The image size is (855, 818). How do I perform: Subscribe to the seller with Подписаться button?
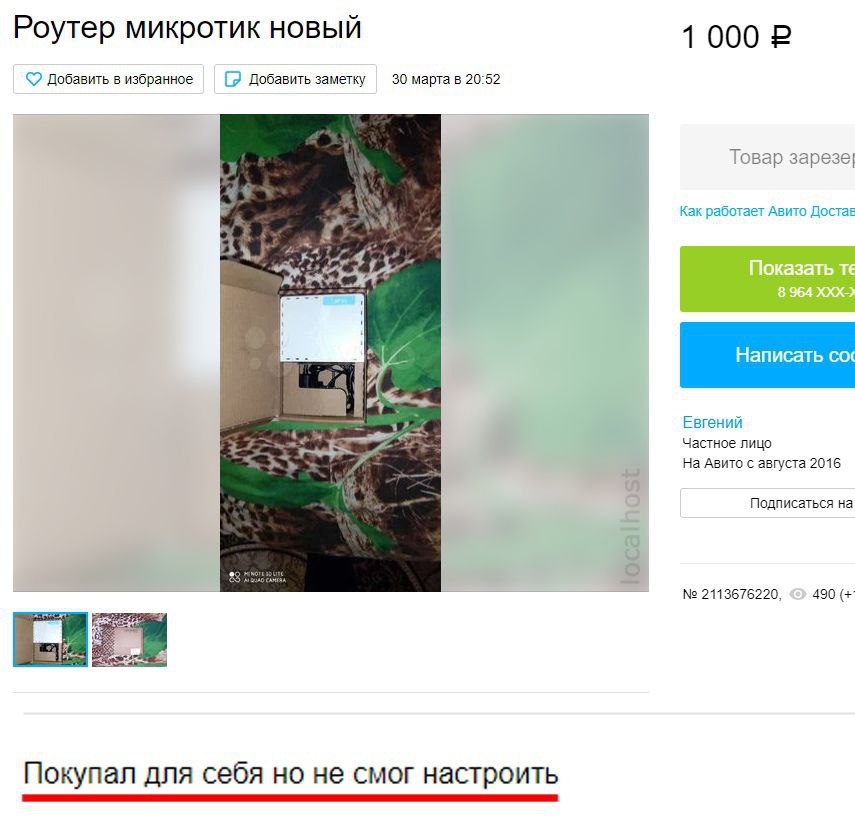tap(767, 503)
